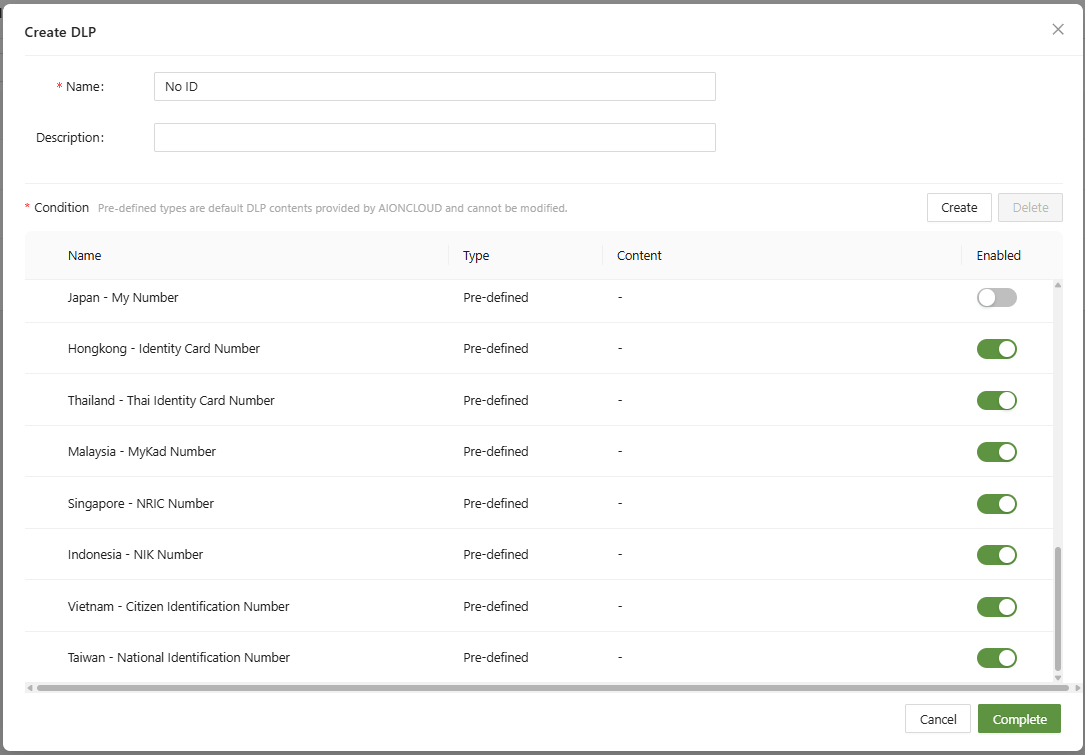Viewport: 1085px width, 755px height.
Task: Disable the Malaysia MyKad Number toggle
Action: [x=996, y=452]
